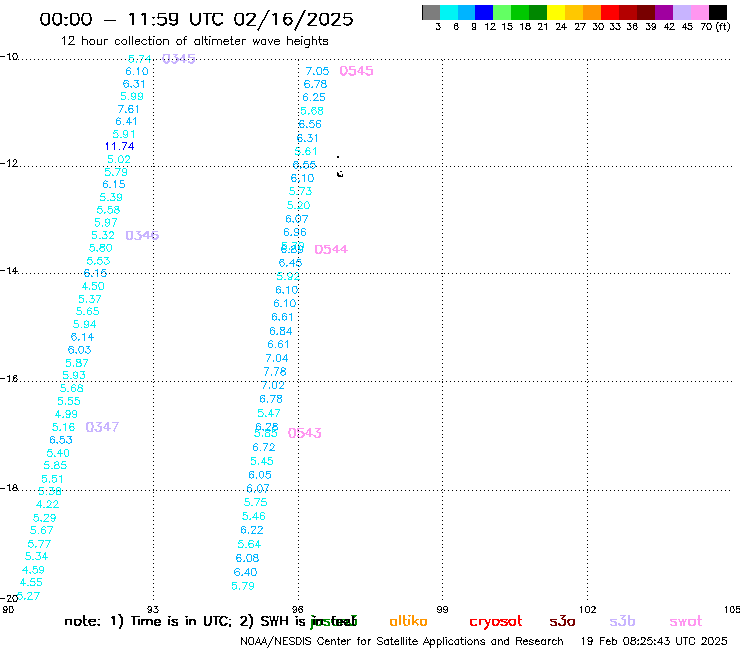Click the 4.55 altimeter reading

(x=31, y=582)
